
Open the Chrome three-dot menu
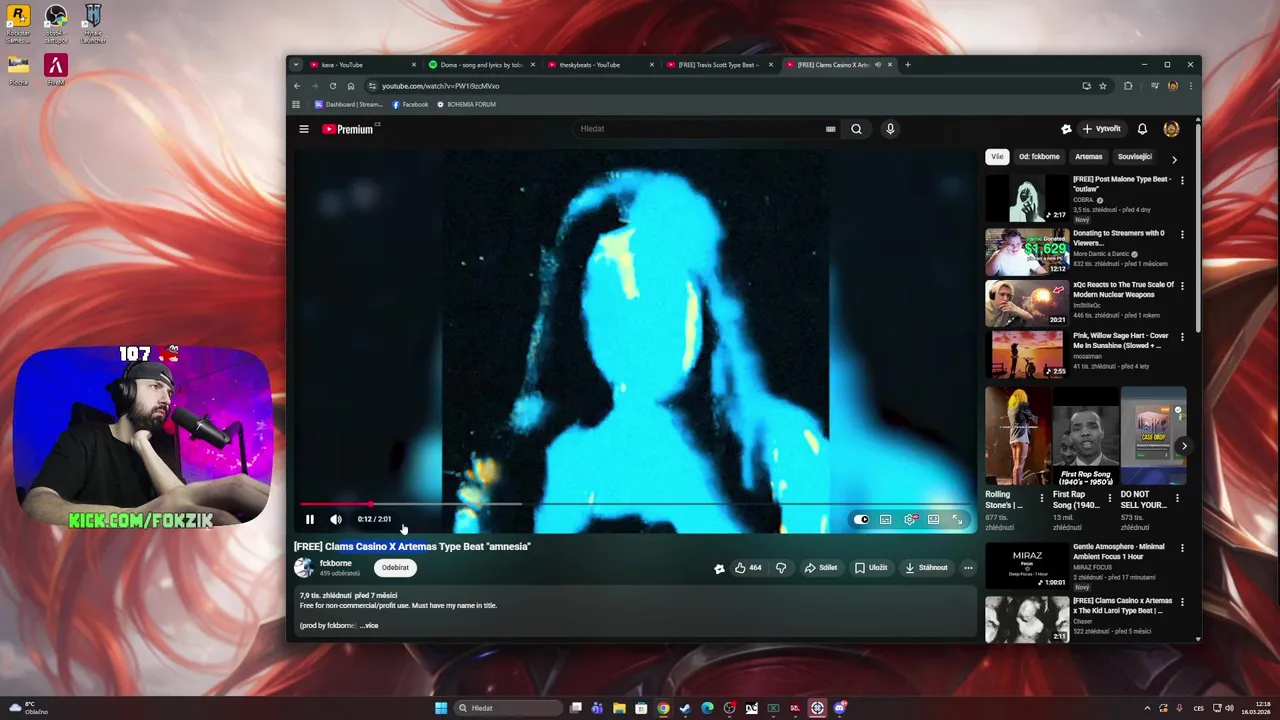pos(1190,86)
